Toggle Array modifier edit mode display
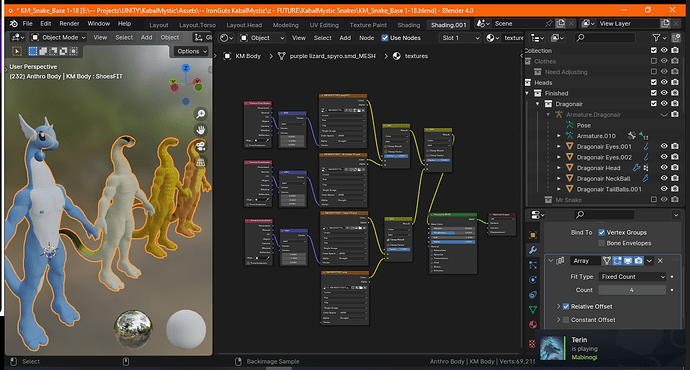690x370 pixels. (617, 261)
